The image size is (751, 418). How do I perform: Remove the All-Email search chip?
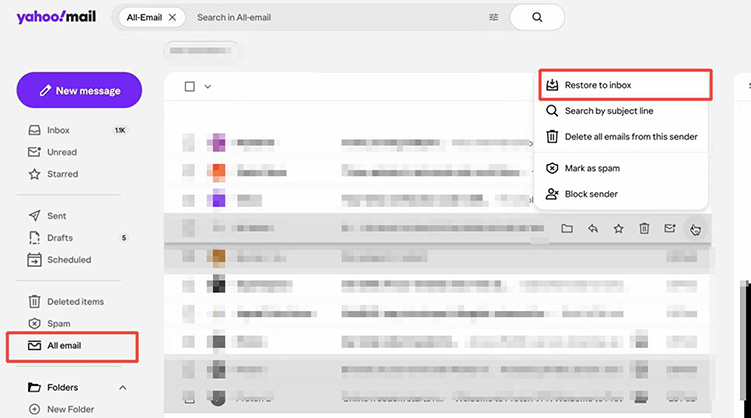point(172,17)
